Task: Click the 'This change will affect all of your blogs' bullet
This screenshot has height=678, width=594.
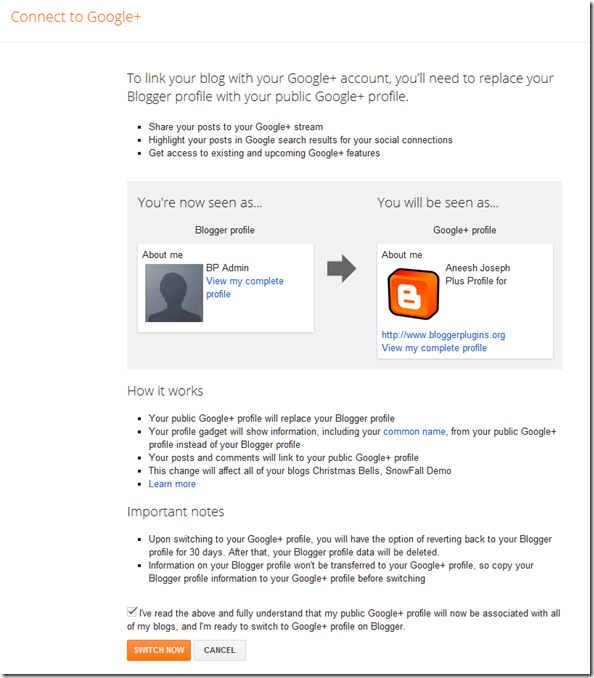Action: 300,471
